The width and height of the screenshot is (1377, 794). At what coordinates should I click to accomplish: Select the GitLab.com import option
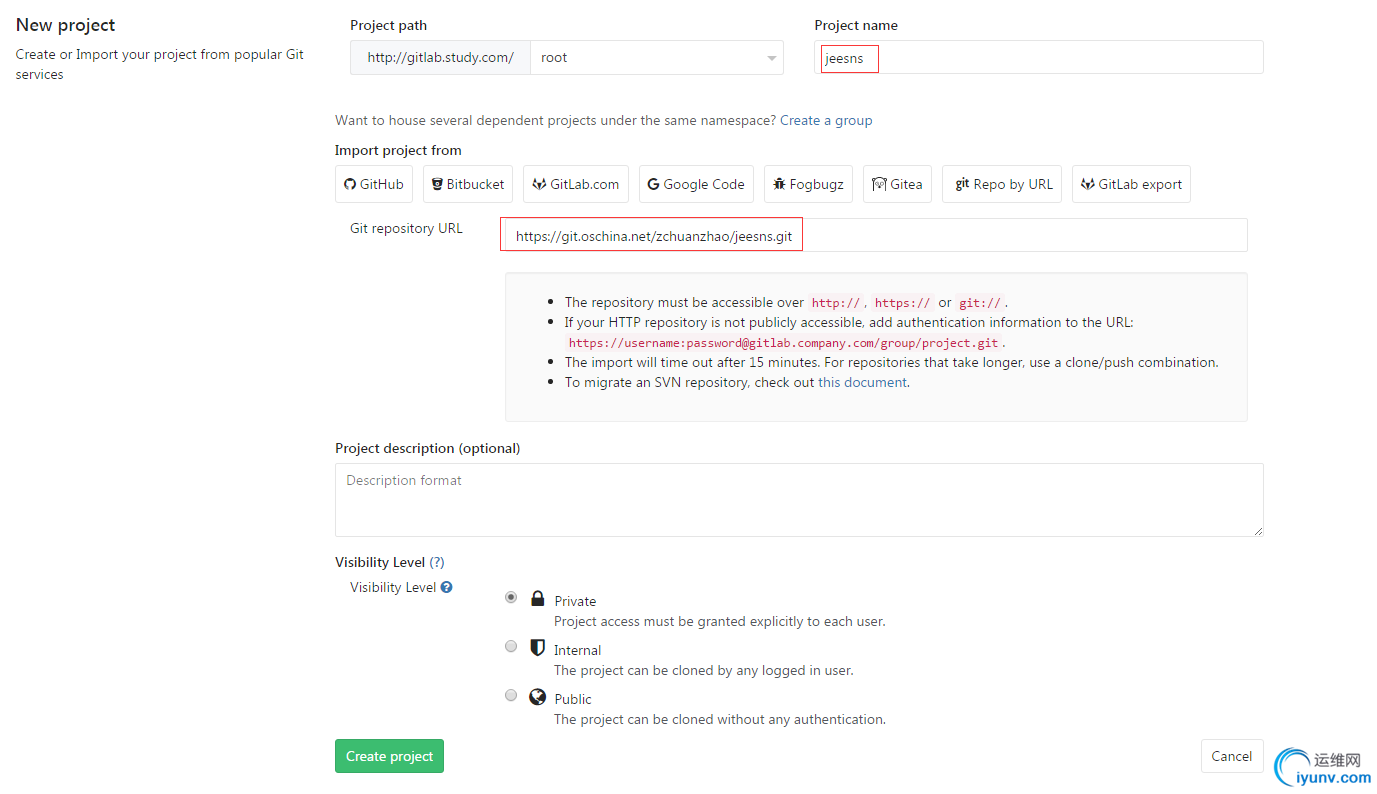pyautogui.click(x=576, y=184)
